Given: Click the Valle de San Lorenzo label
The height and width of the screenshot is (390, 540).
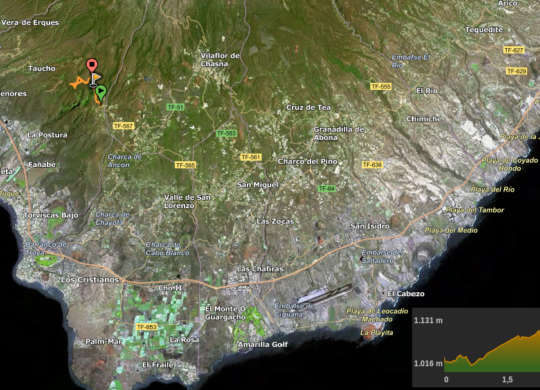Looking at the screenshot, I should (187, 202).
